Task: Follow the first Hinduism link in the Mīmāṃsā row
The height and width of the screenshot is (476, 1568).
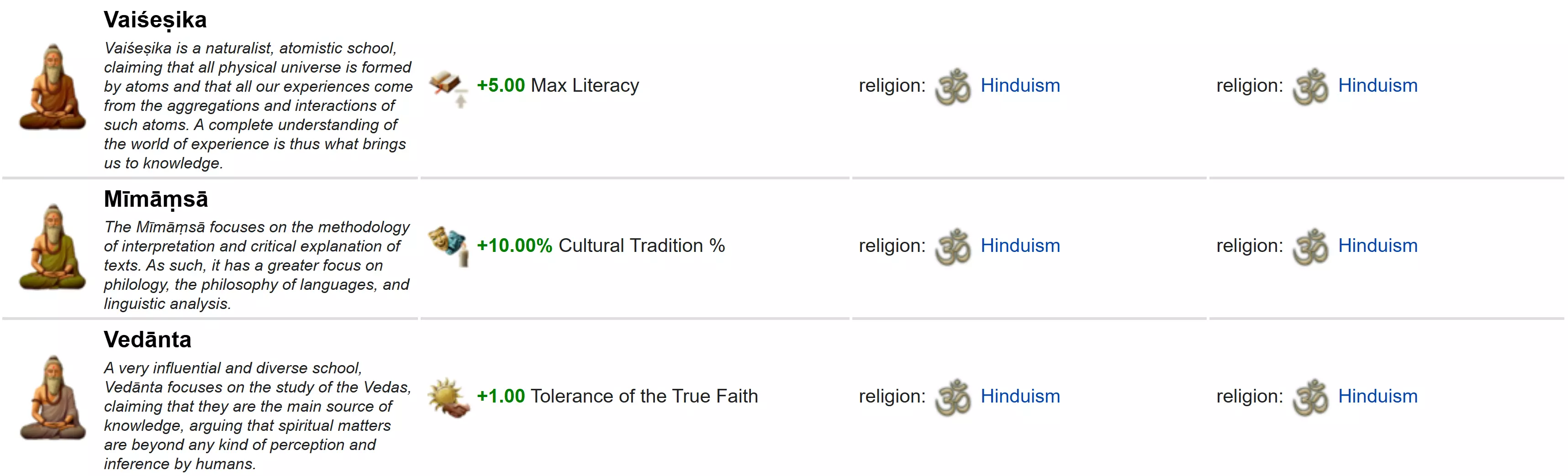Action: coord(1020,246)
